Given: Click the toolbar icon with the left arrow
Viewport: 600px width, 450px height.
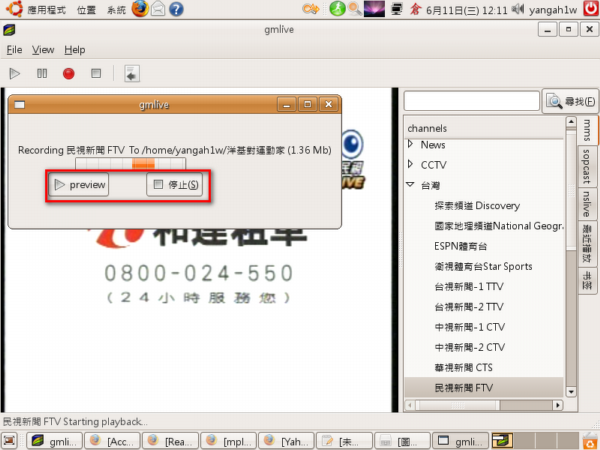Looking at the screenshot, I should pyautogui.click(x=132, y=73).
